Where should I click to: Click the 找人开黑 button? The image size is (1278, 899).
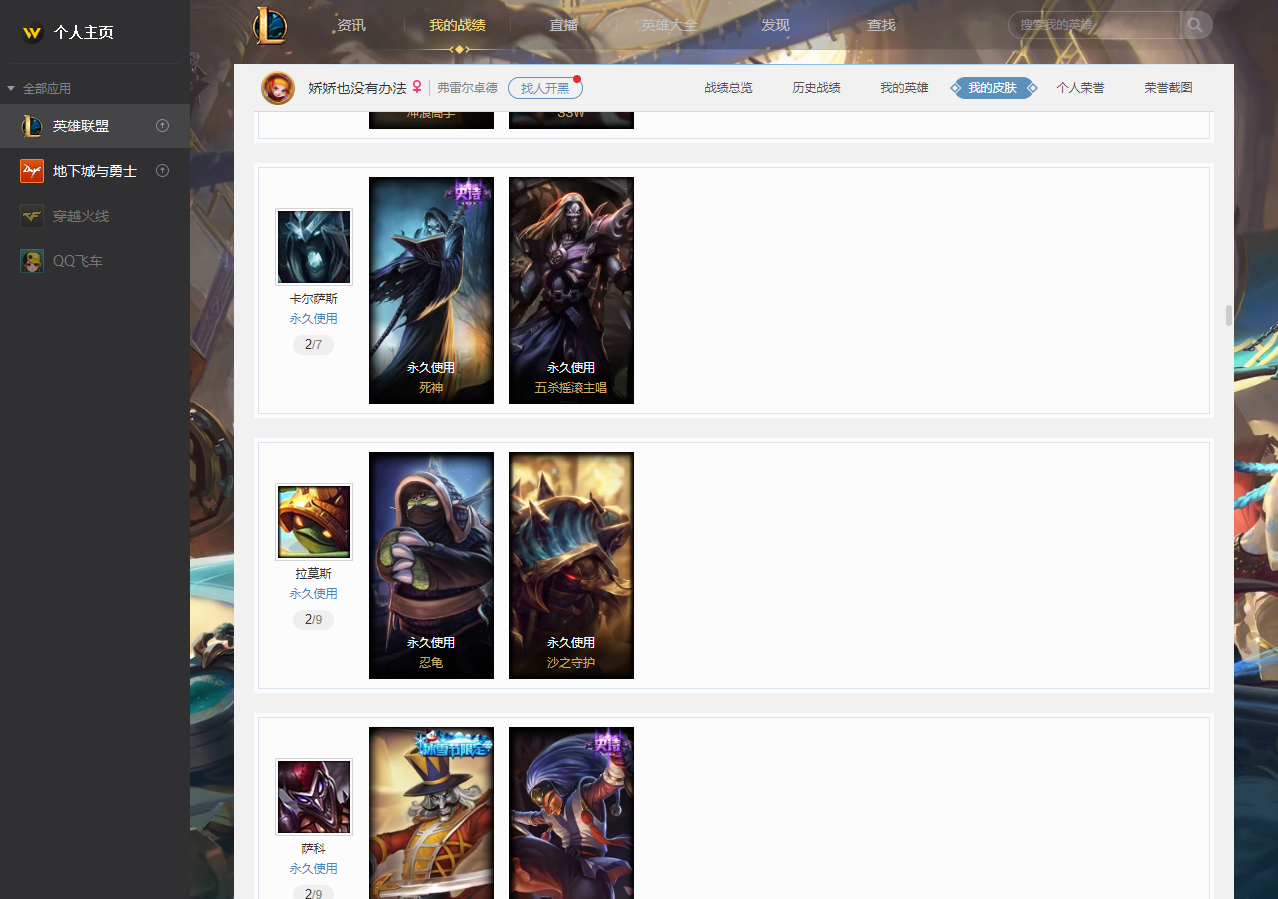point(545,88)
